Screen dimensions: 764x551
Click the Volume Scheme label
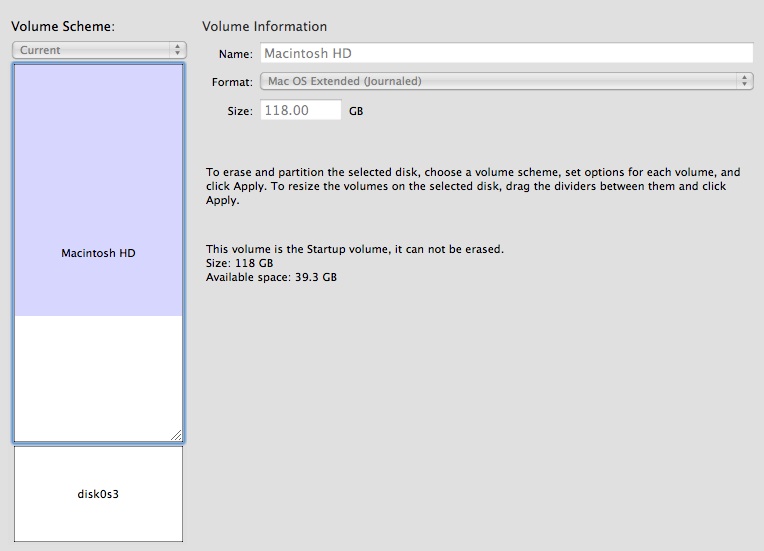(63, 26)
